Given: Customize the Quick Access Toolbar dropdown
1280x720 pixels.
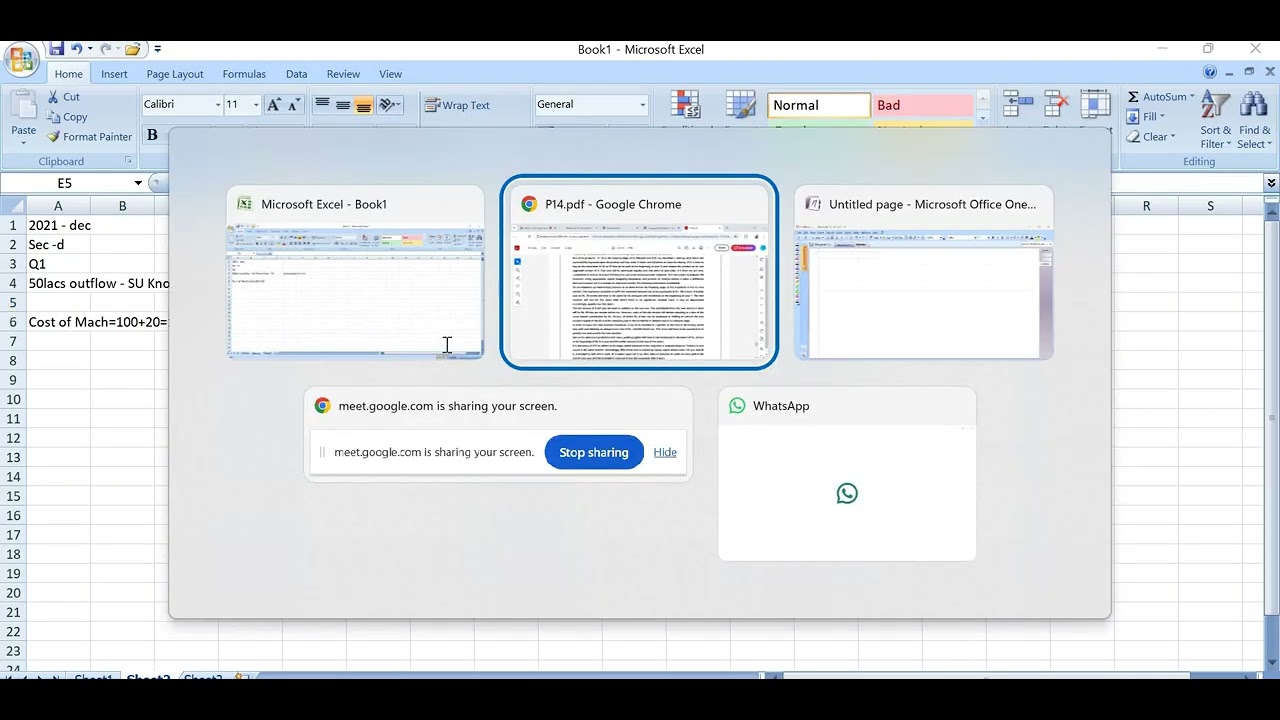Looking at the screenshot, I should tap(157, 49).
